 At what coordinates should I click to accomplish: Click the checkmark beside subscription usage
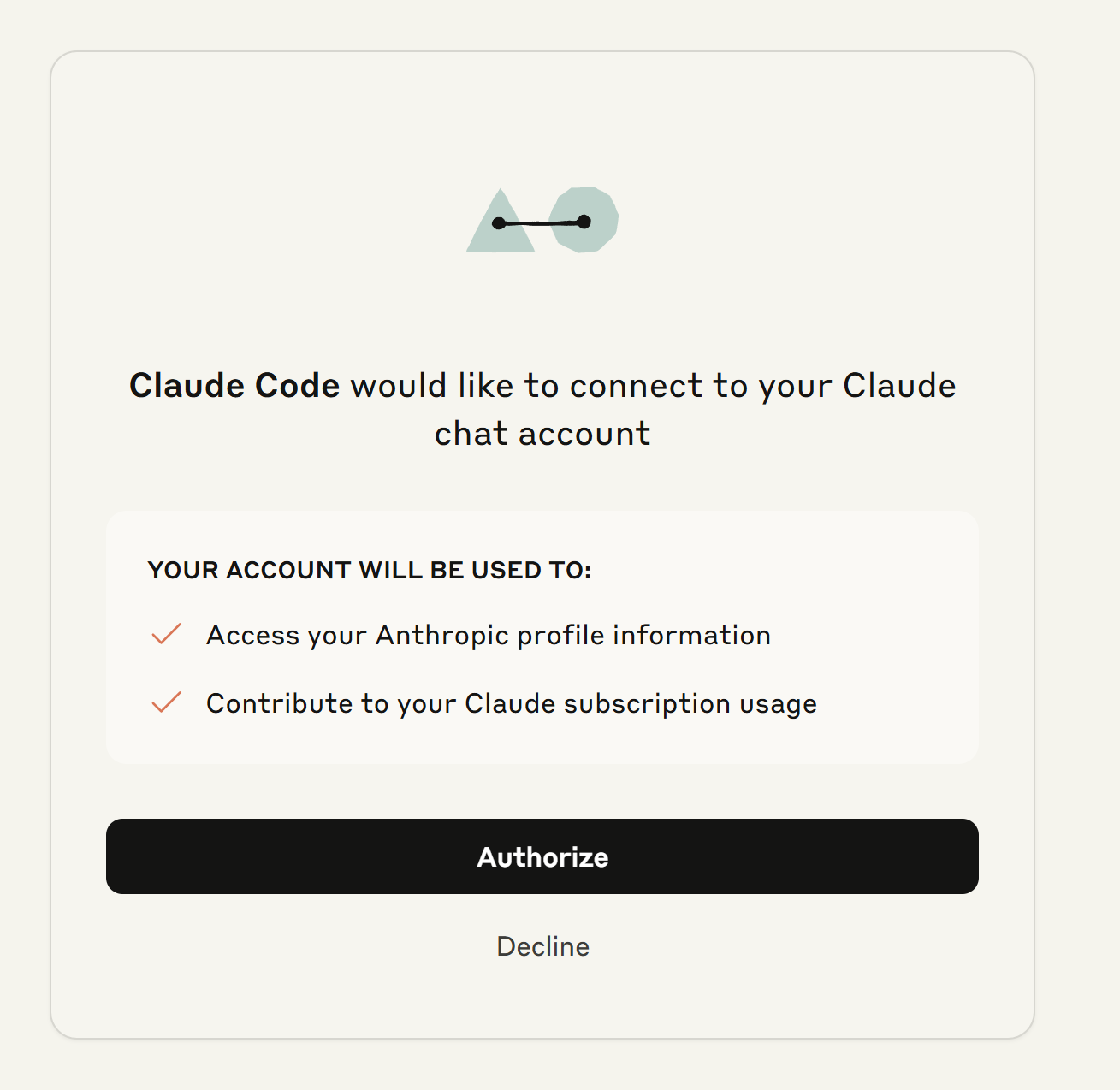point(166,702)
